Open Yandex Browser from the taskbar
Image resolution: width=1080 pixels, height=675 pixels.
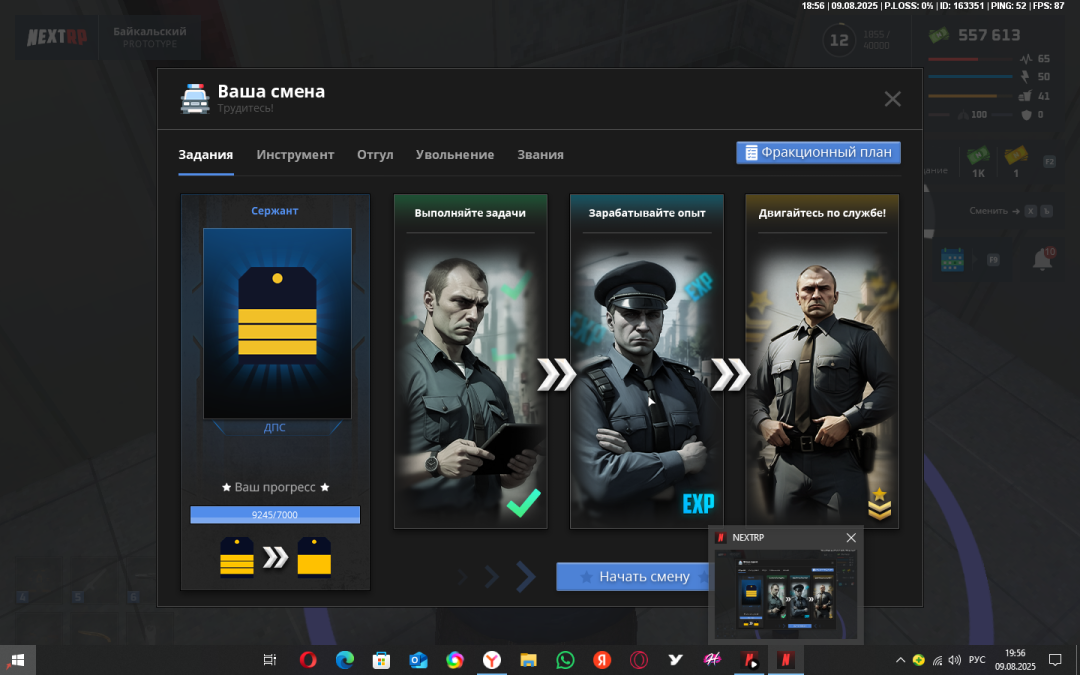point(491,660)
